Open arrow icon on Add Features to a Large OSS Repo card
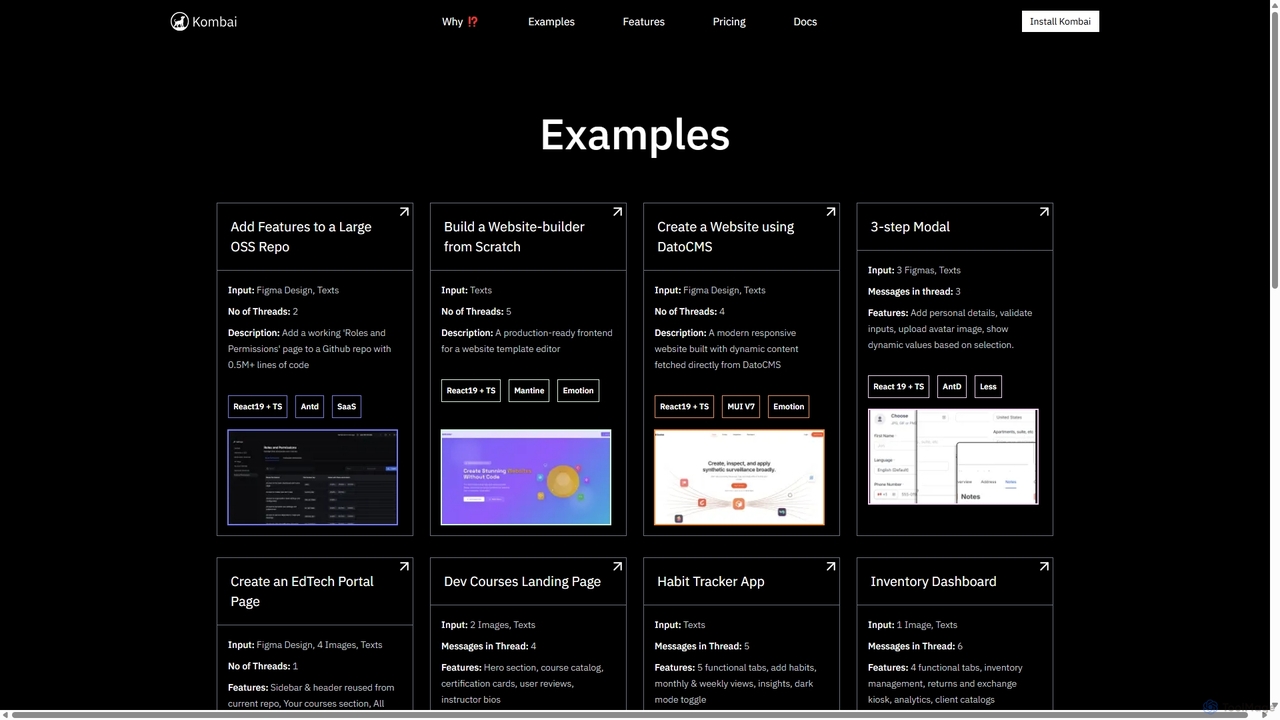The width and height of the screenshot is (1280, 720). [404, 212]
